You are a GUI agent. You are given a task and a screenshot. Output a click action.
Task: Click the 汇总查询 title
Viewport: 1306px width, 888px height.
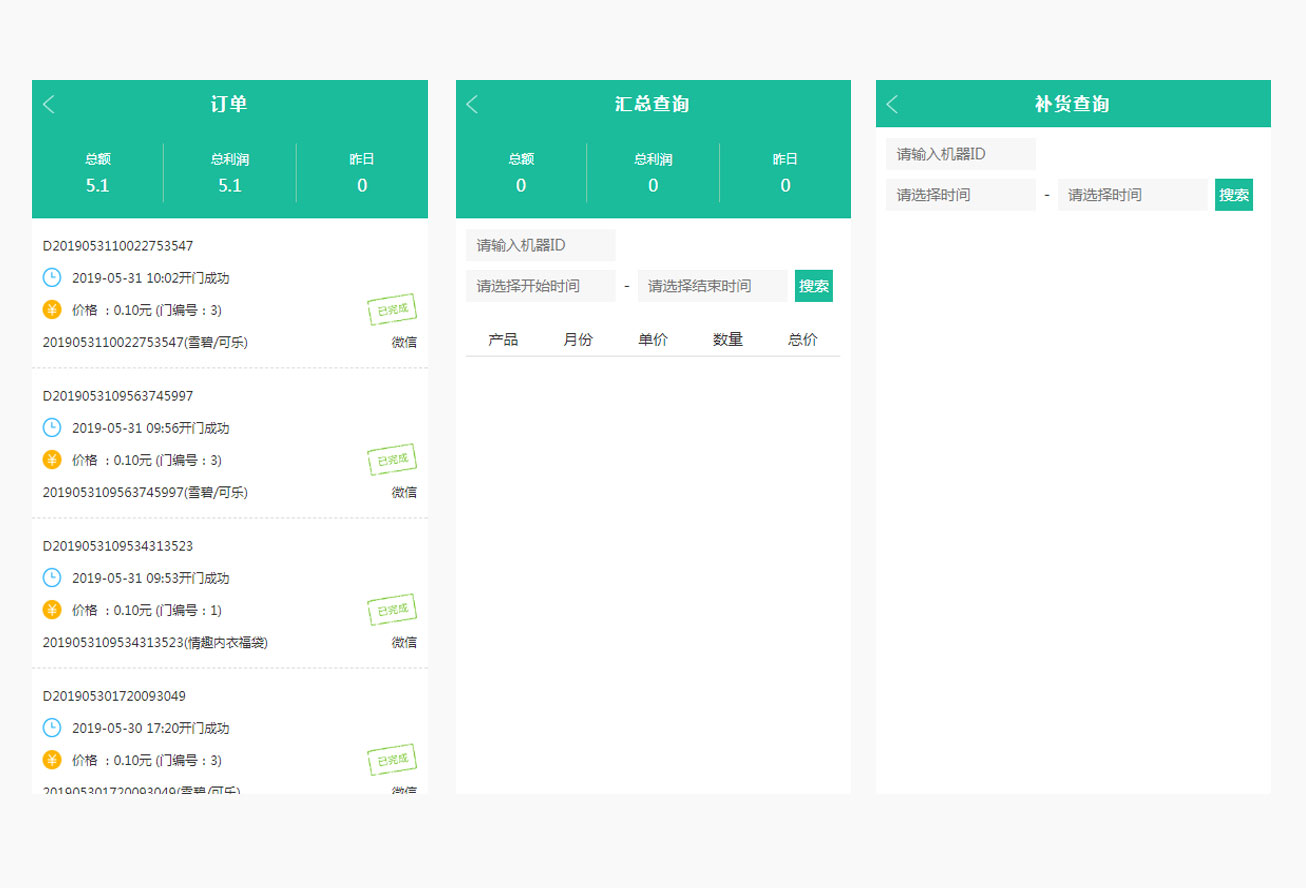(x=652, y=104)
